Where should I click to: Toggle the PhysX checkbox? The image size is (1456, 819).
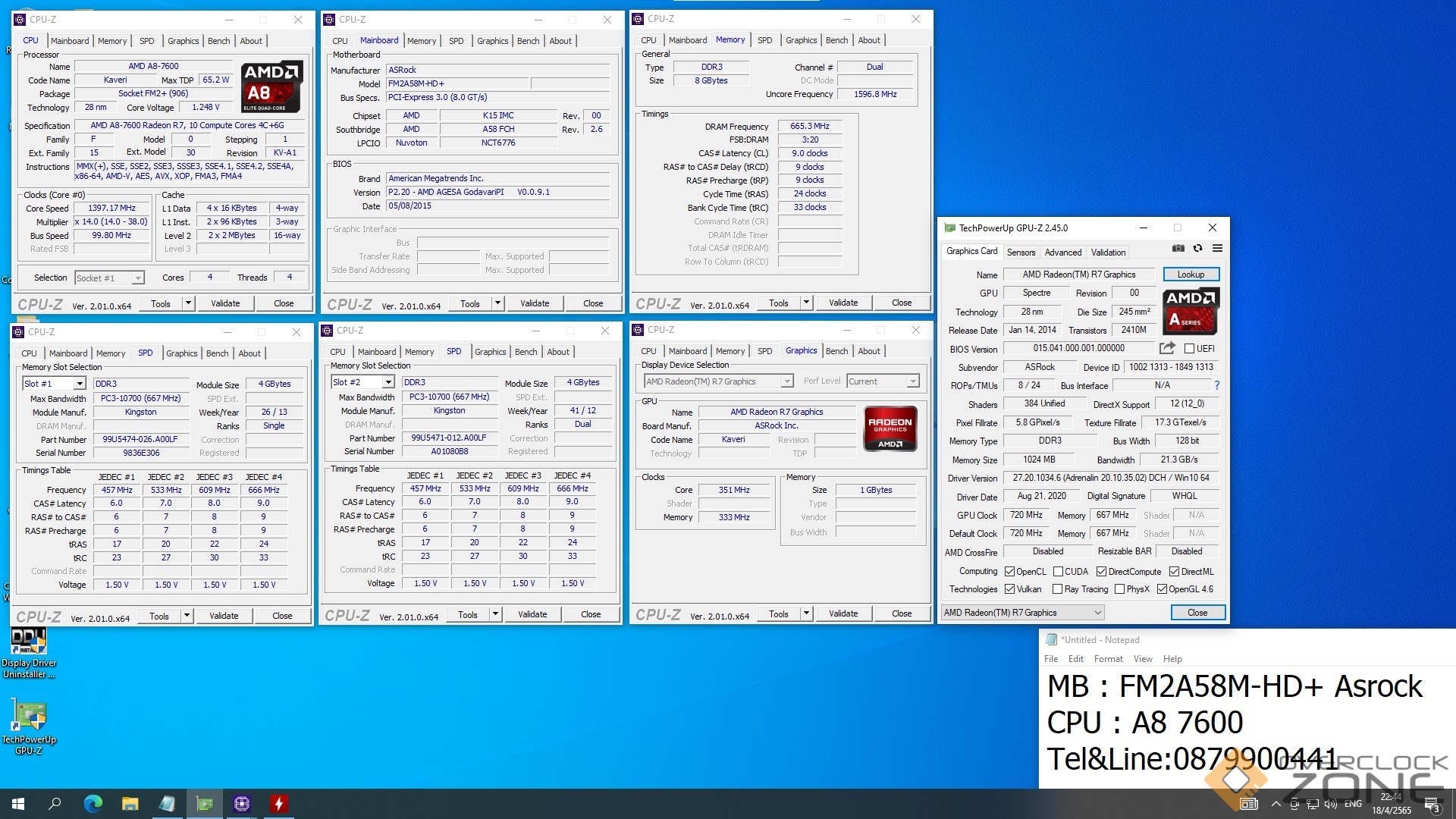point(1119,589)
